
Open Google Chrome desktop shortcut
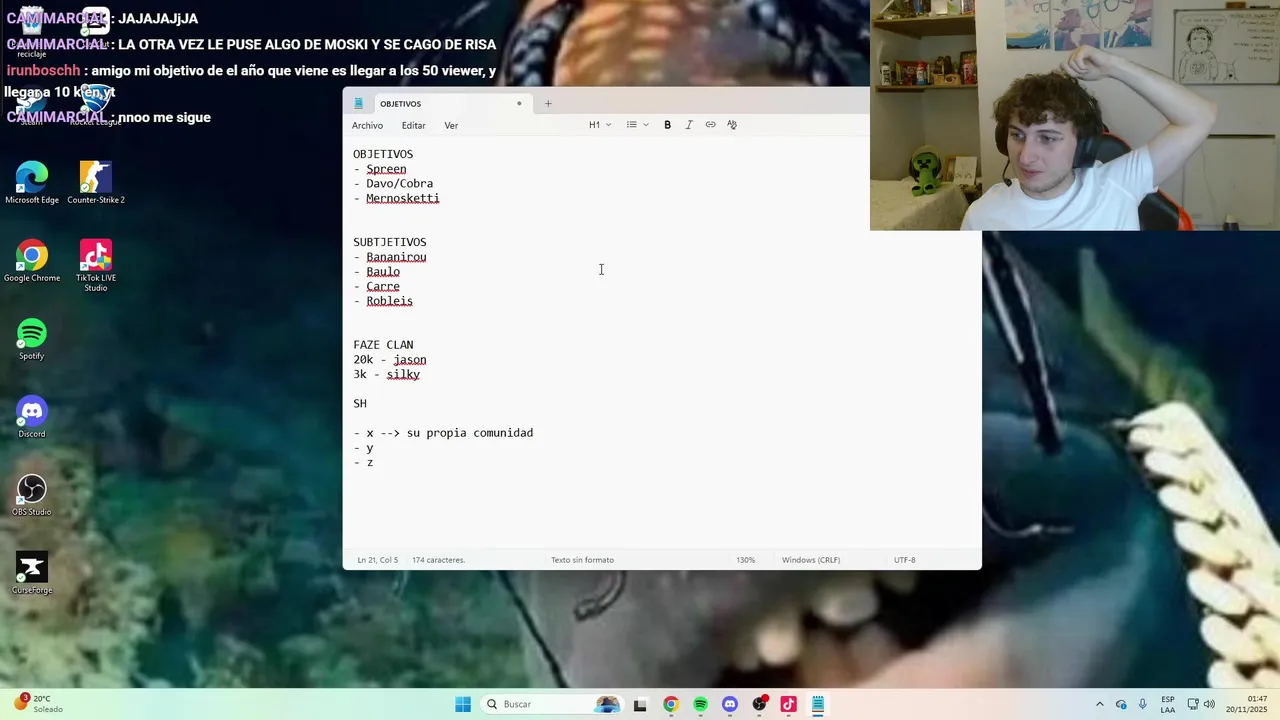click(x=32, y=261)
